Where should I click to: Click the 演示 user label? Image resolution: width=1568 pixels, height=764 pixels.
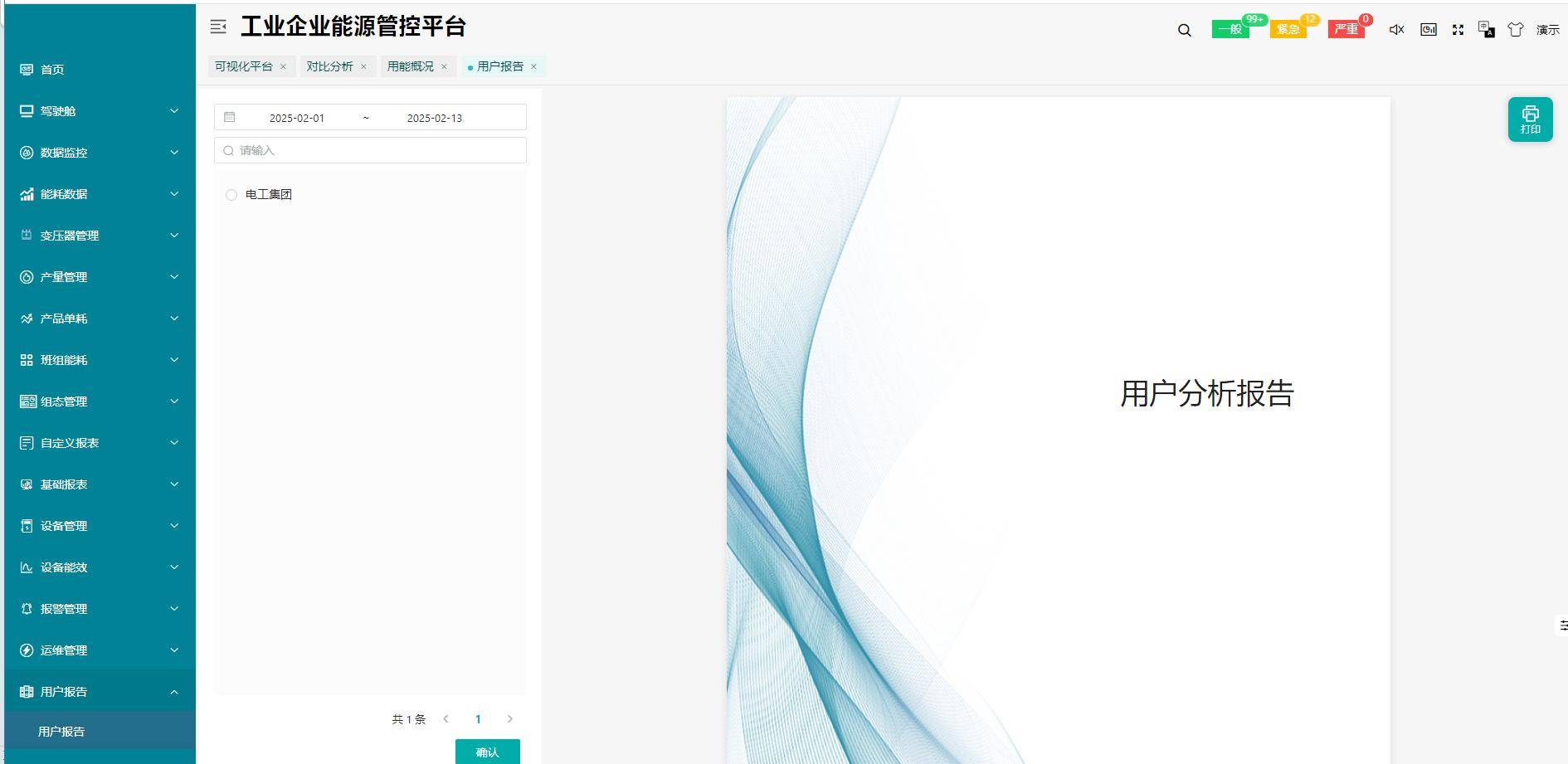point(1547,30)
